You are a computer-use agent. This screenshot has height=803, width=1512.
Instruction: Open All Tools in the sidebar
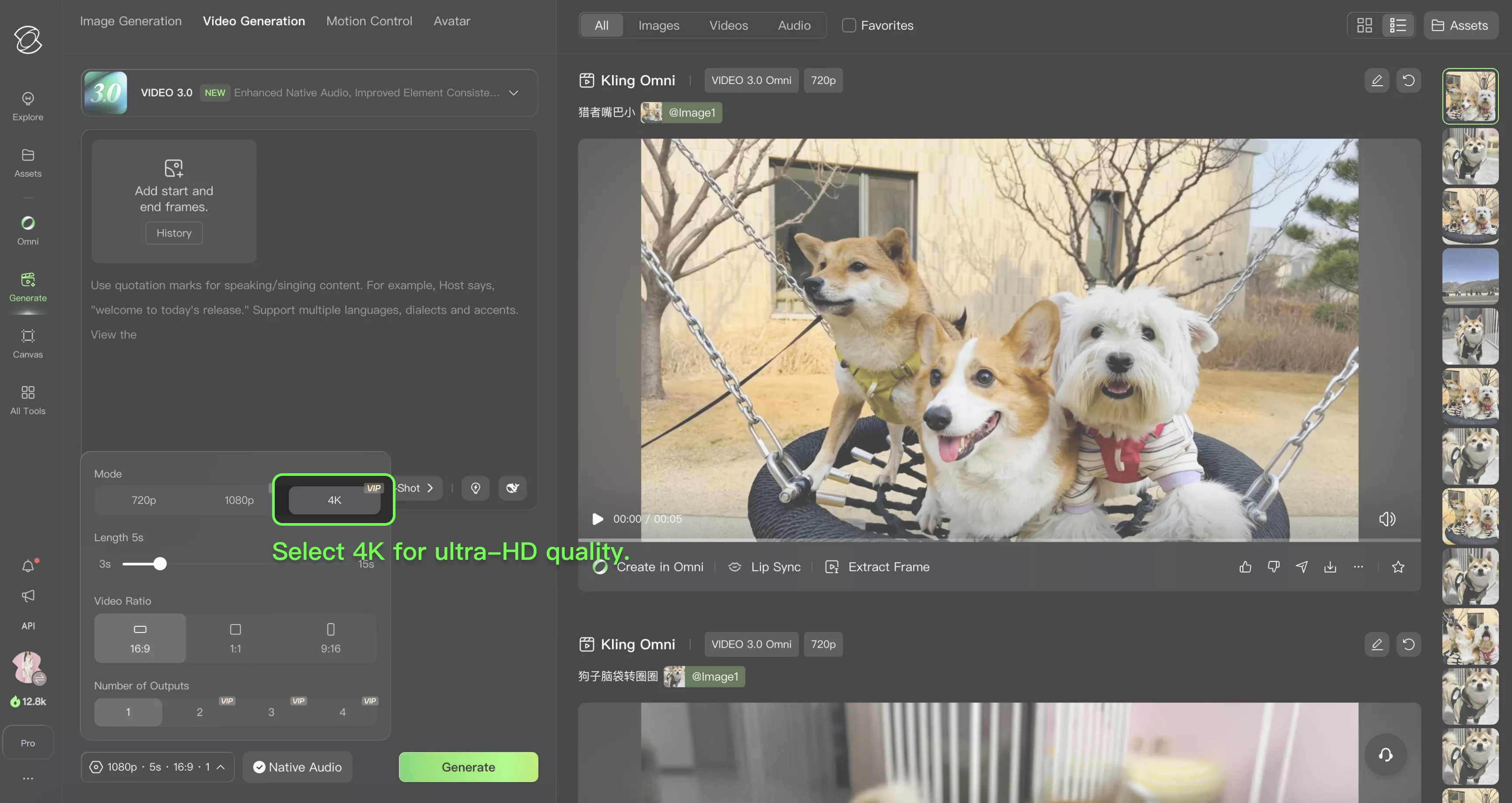pyautogui.click(x=28, y=400)
